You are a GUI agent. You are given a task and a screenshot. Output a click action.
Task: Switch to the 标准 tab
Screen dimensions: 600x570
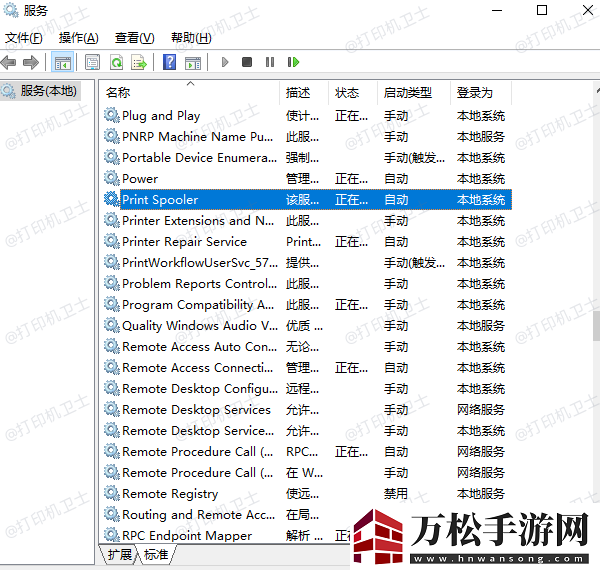click(x=156, y=554)
